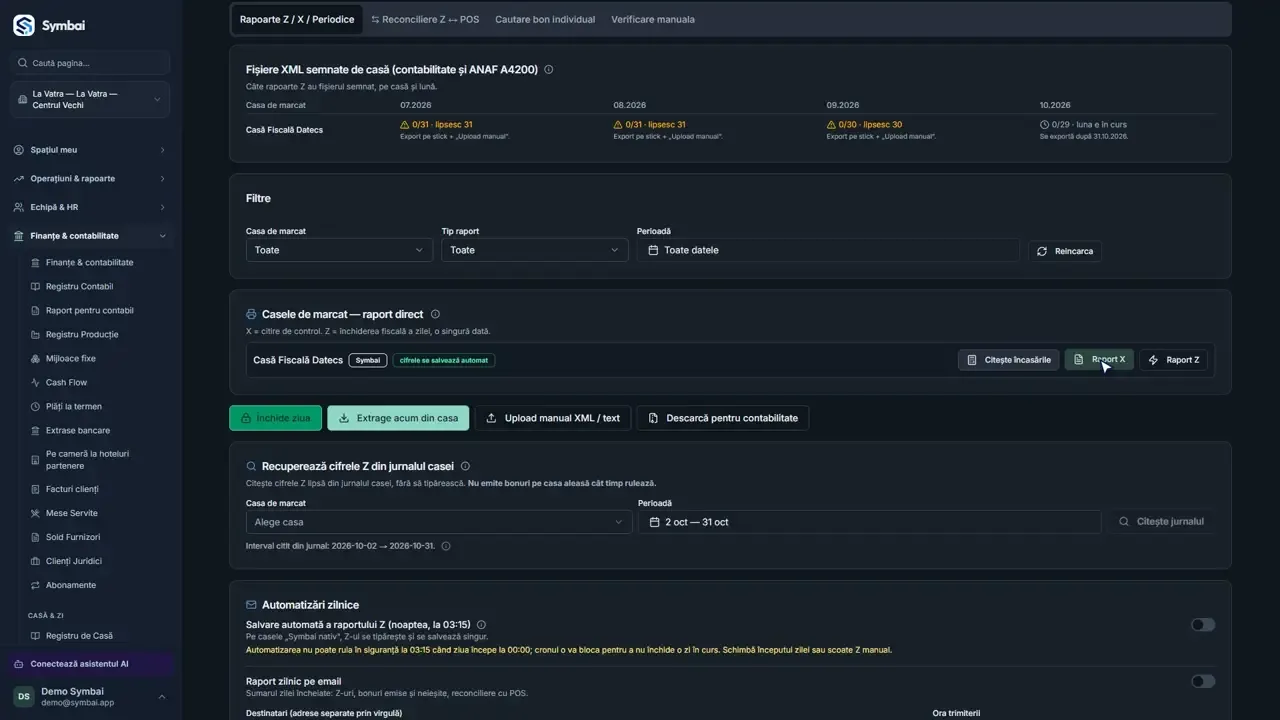Click info icon after Interval citit din jurnal
This screenshot has width=1280, height=720.
pyautogui.click(x=446, y=546)
